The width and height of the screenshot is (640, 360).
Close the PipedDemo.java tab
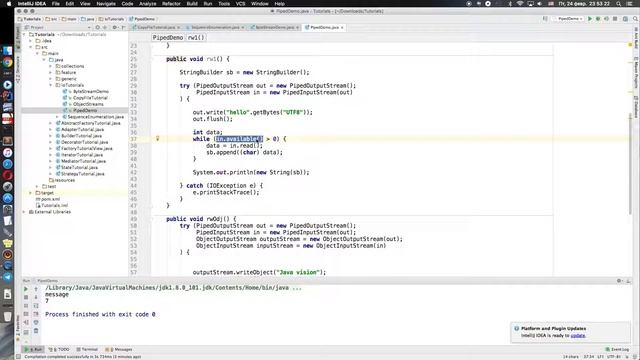click(x=342, y=27)
